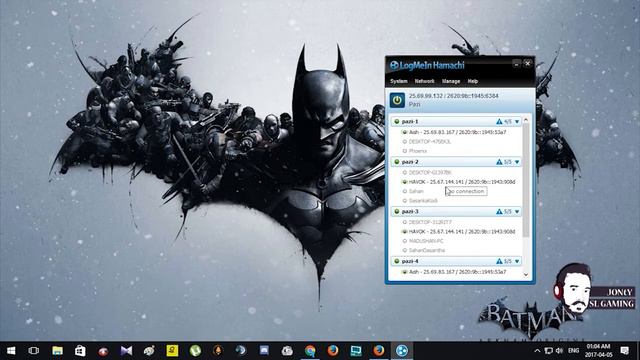Open File Explorer from the taskbar

point(57,351)
